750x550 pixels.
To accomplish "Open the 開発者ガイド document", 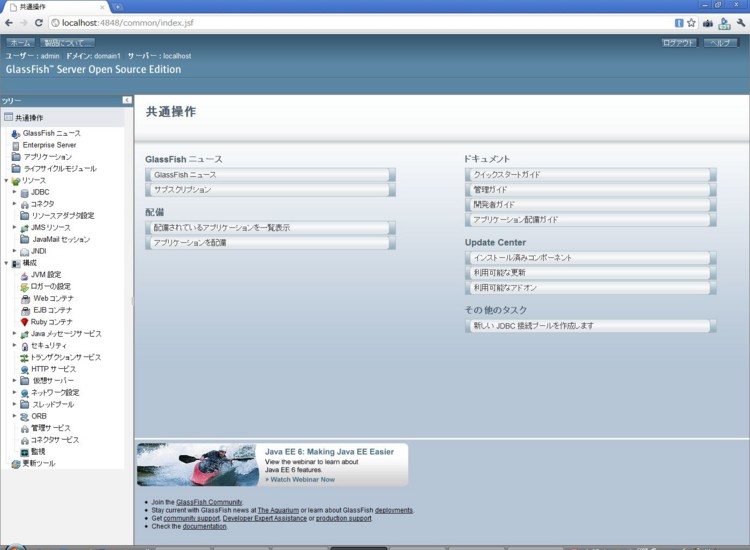I will (x=590, y=205).
